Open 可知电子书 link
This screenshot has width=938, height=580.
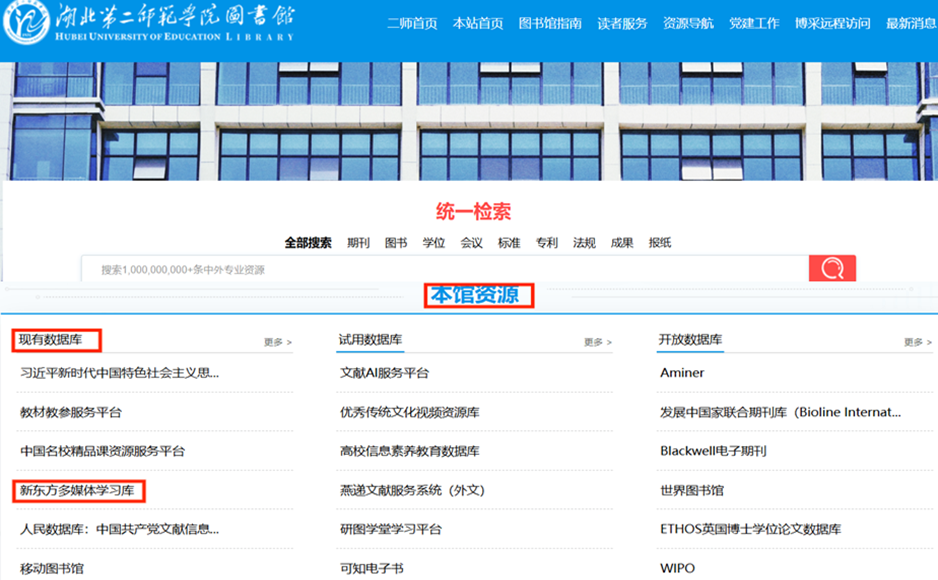point(375,567)
